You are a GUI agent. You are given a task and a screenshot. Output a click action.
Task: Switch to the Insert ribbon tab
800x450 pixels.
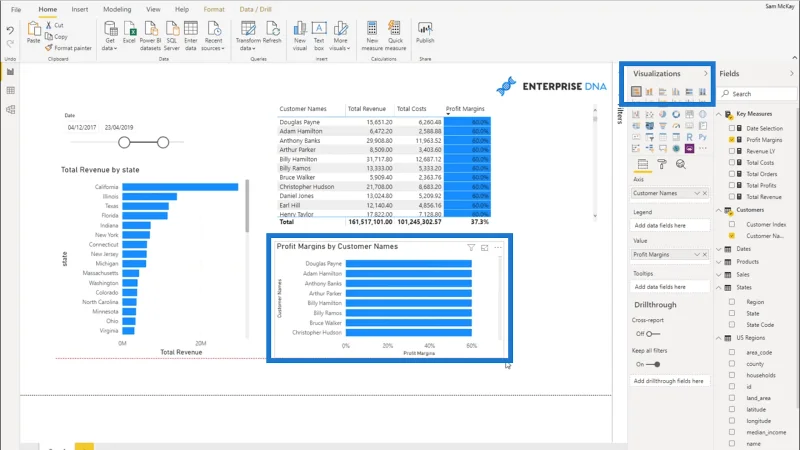80,9
